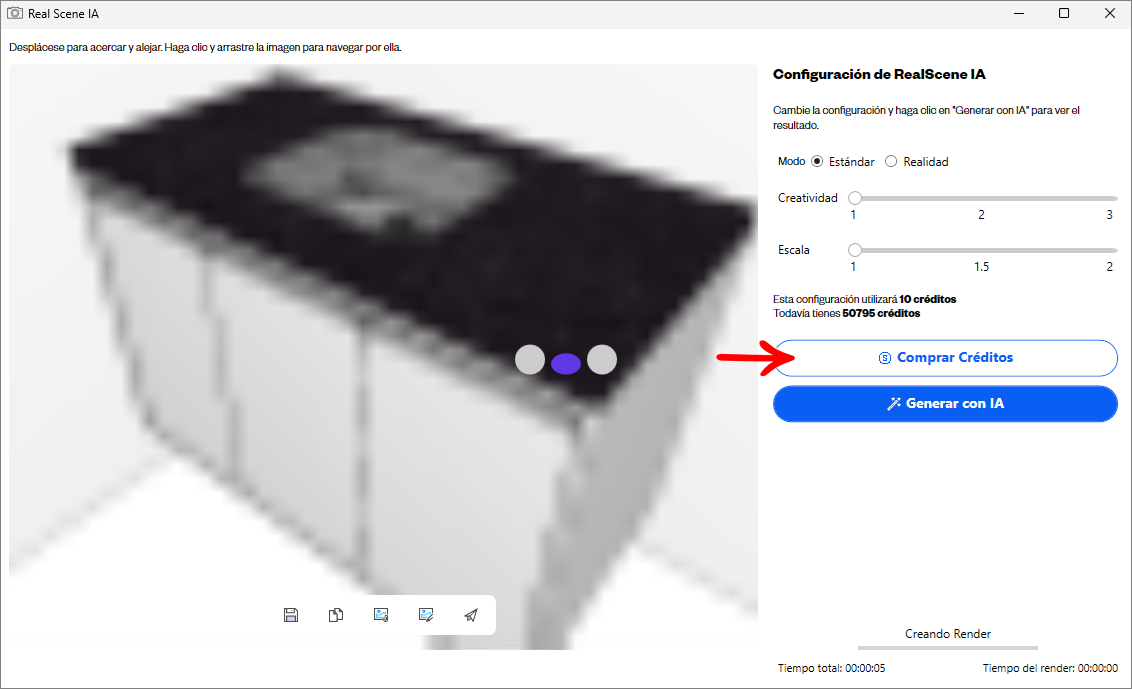1132x689 pixels.
Task: Send the render with the paper plane icon
Action: point(470,615)
